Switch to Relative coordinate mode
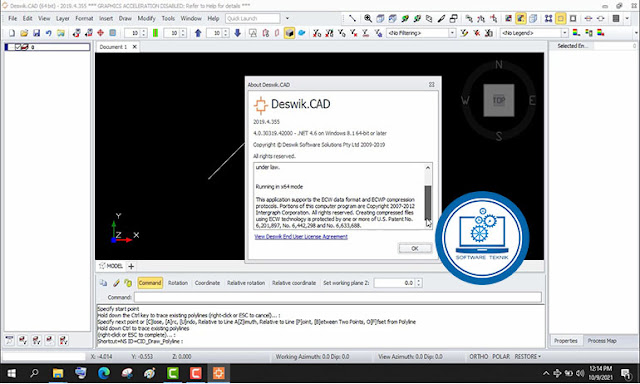Viewport: 640px width, 384px height. (x=294, y=283)
